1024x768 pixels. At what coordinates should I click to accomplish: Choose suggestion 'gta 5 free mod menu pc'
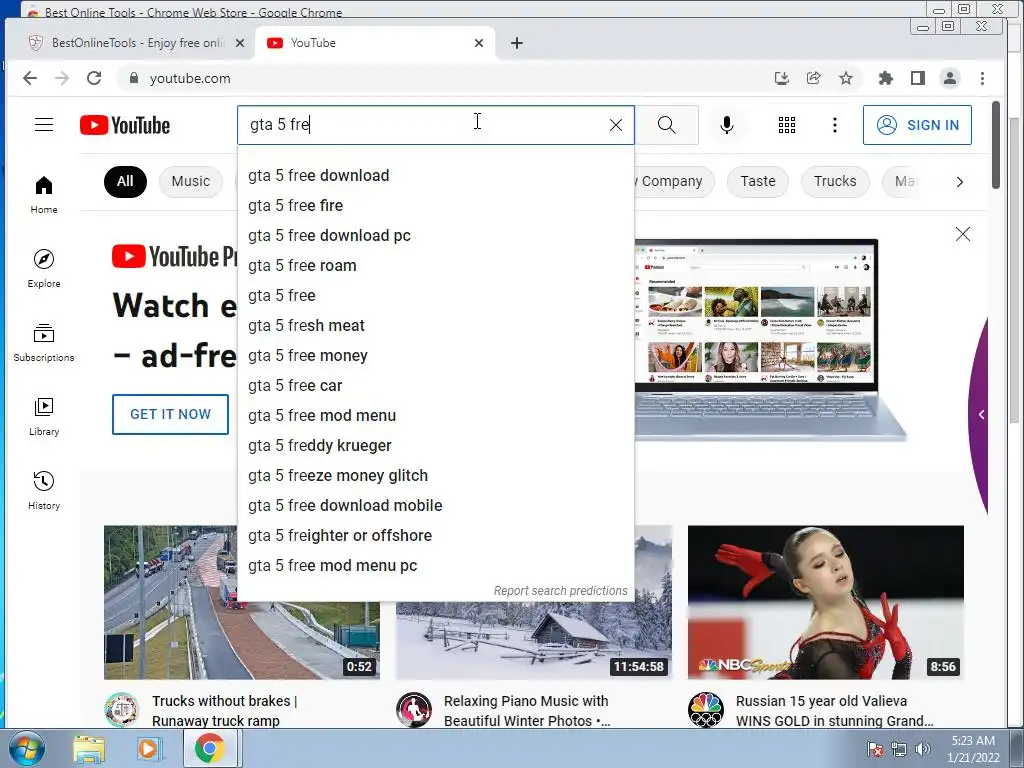tap(435, 566)
